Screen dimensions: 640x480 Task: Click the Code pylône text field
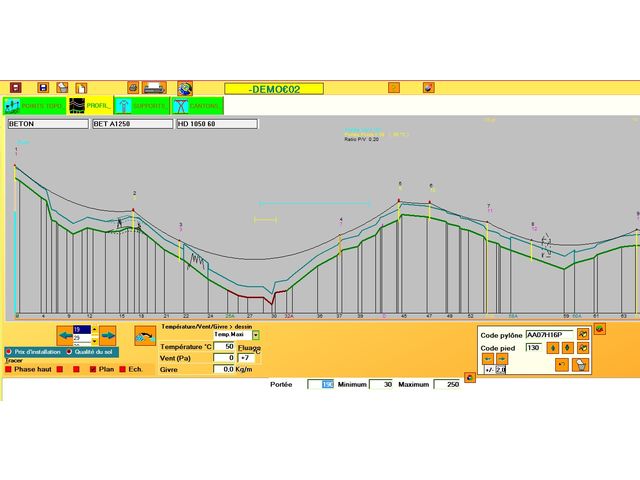coord(549,334)
